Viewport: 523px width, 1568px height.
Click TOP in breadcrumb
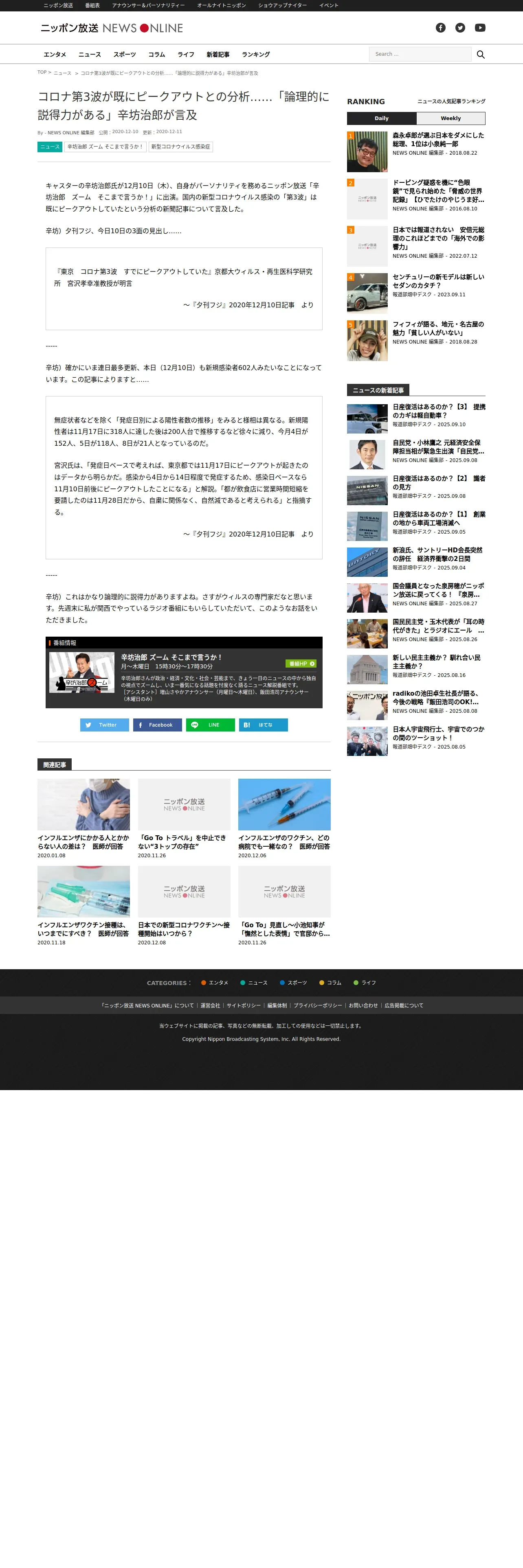point(42,72)
